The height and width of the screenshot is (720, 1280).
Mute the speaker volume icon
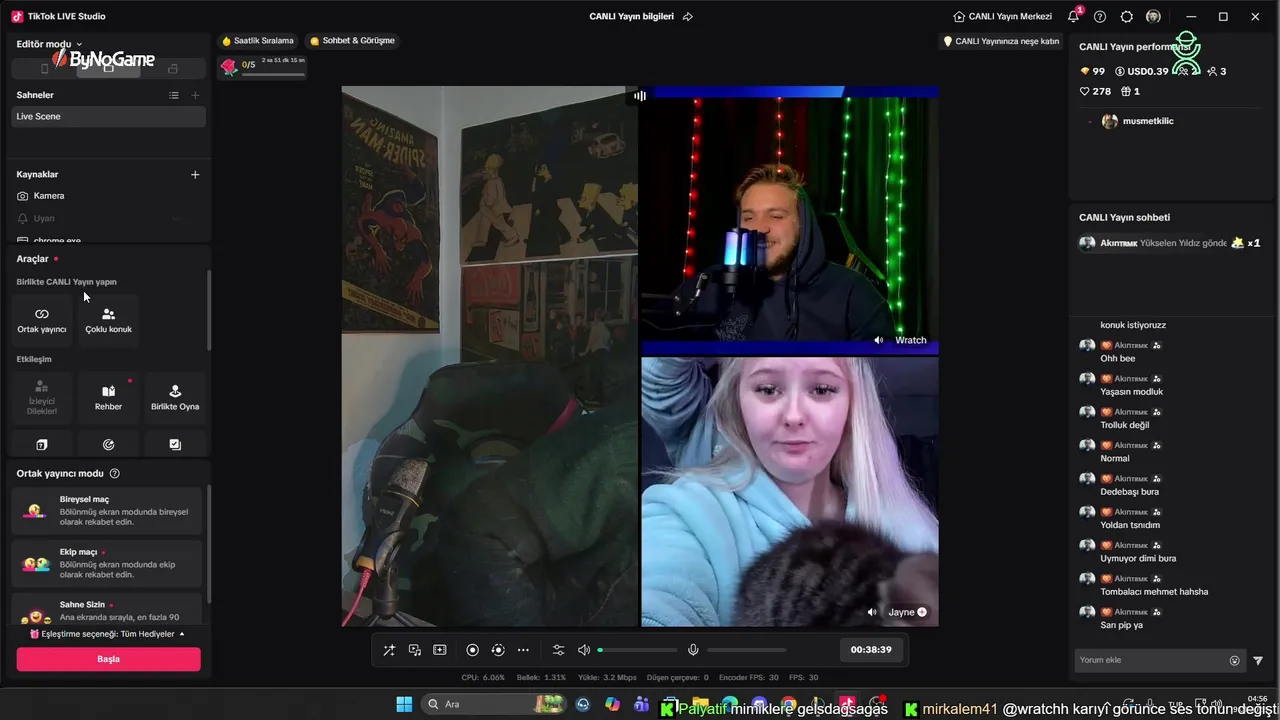[584, 650]
